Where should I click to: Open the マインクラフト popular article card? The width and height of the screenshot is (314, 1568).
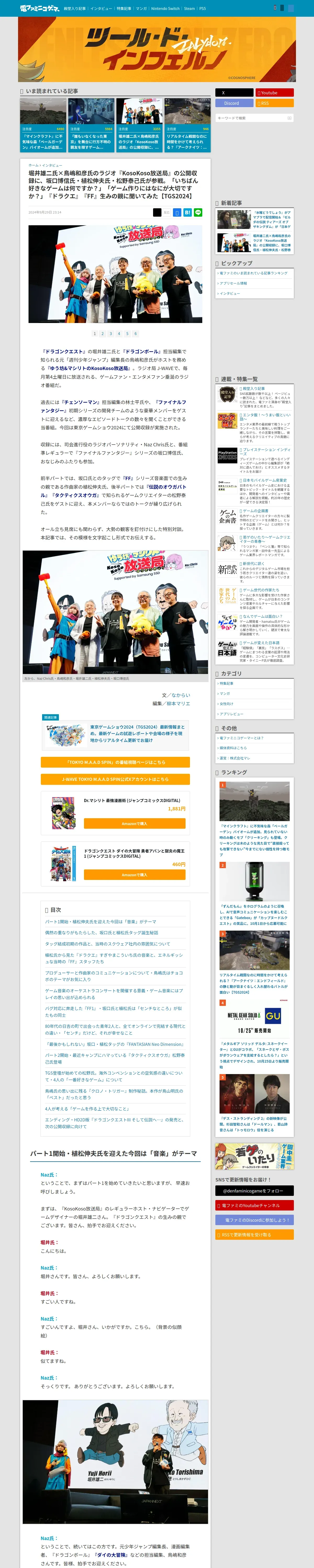point(43,125)
